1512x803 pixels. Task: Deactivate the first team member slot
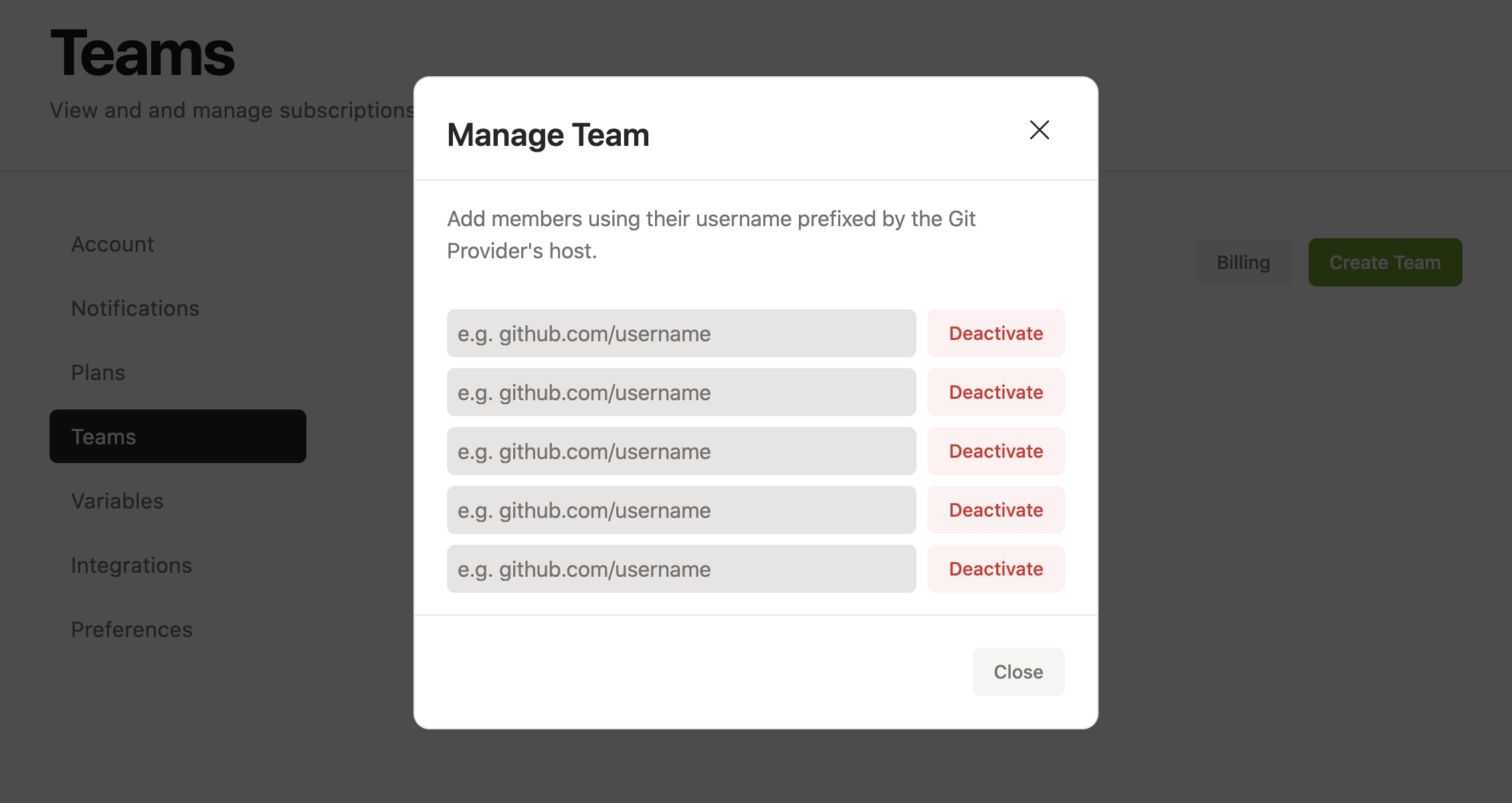(996, 333)
